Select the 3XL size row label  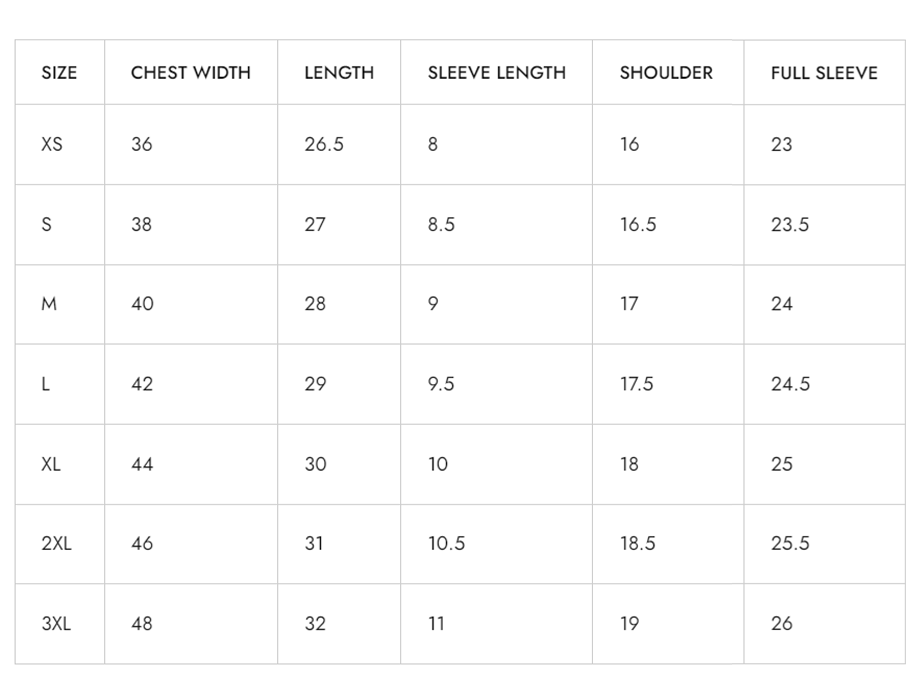tap(56, 624)
